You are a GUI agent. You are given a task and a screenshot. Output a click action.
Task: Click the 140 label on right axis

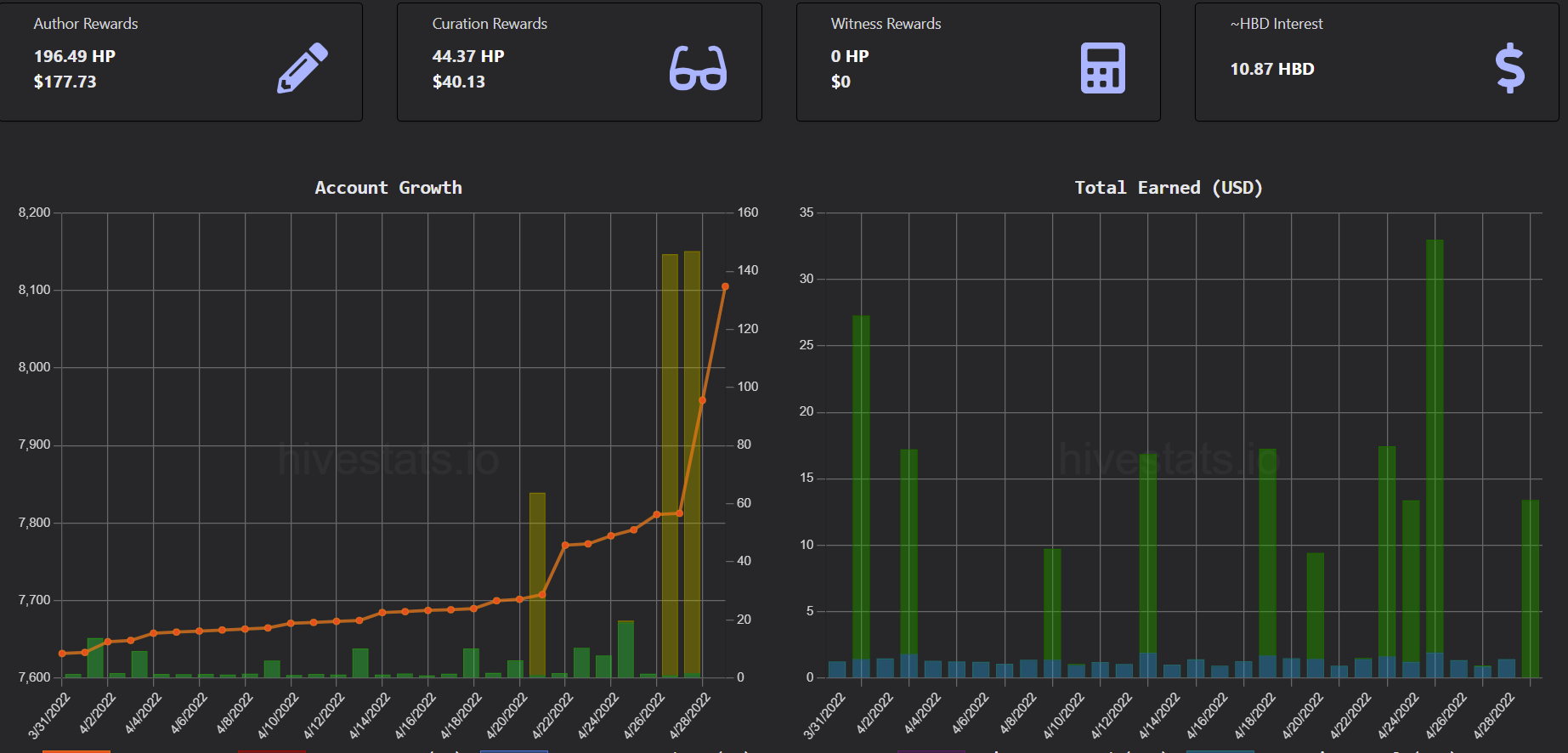click(x=748, y=270)
